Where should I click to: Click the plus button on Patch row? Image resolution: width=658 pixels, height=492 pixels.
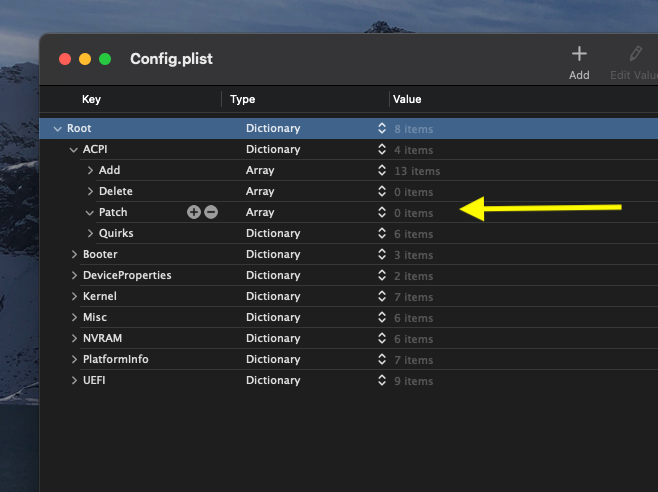click(x=194, y=212)
